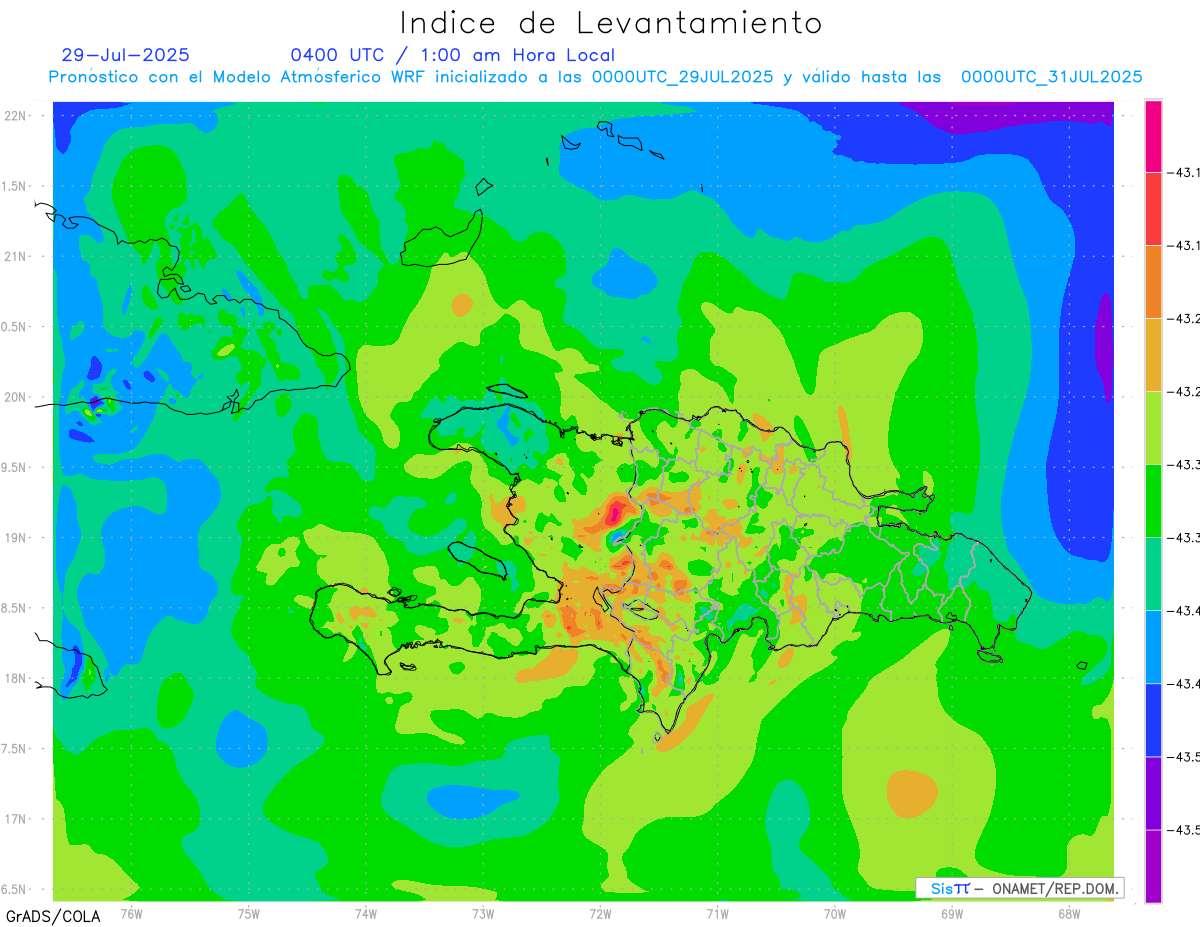The height and width of the screenshot is (927, 1200).
Task: Pick the bright green legend swatch
Action: 1153,501
